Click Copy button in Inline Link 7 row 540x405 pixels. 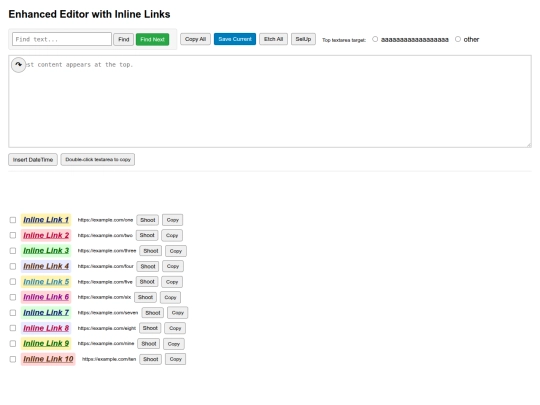pos(178,313)
